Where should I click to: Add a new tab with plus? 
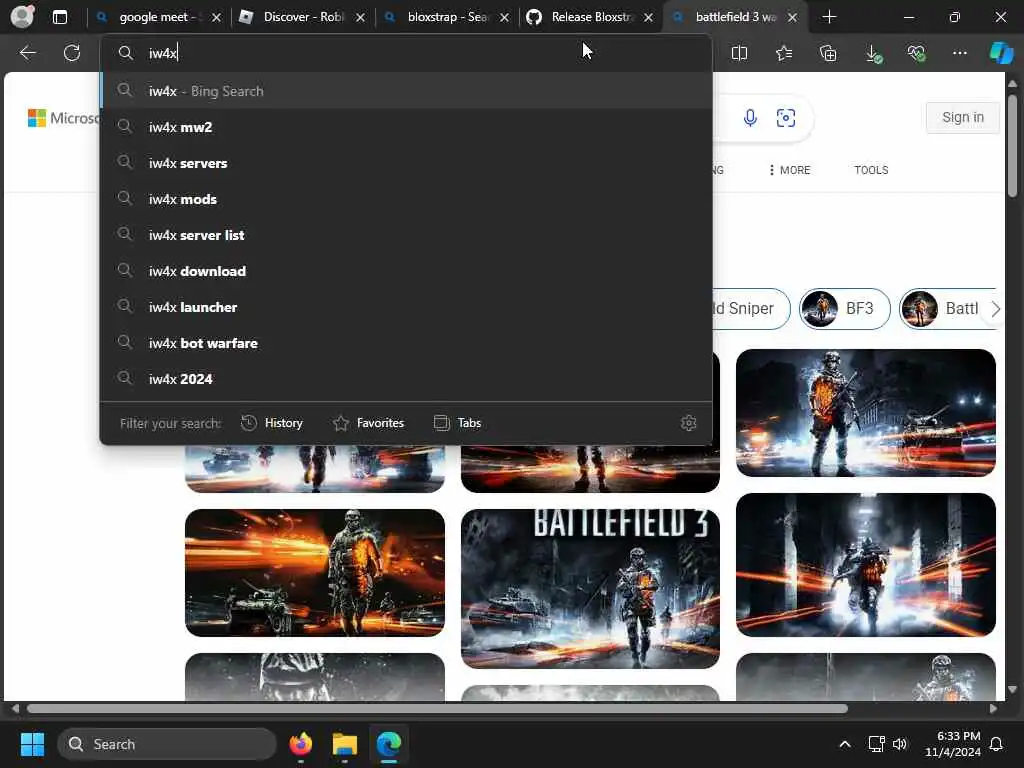click(x=829, y=17)
